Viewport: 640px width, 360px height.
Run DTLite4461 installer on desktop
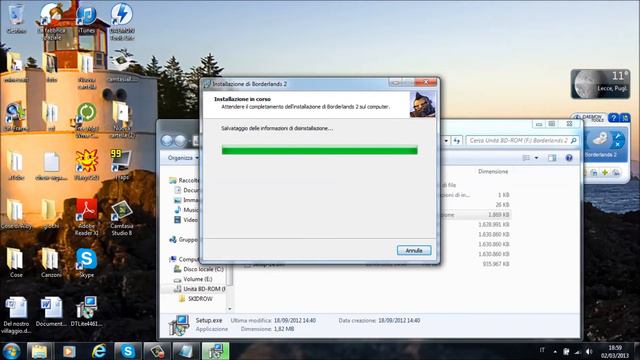[x=87, y=312]
